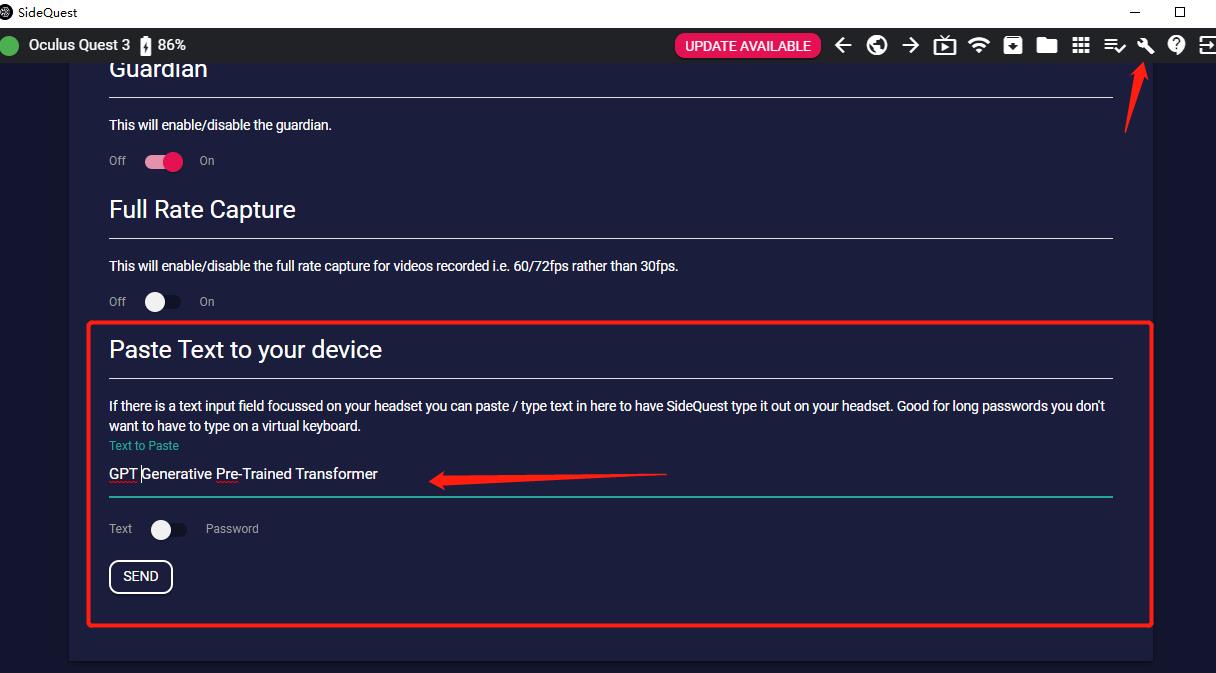Go forward with the right arrow icon
This screenshot has width=1216, height=673.
[910, 45]
